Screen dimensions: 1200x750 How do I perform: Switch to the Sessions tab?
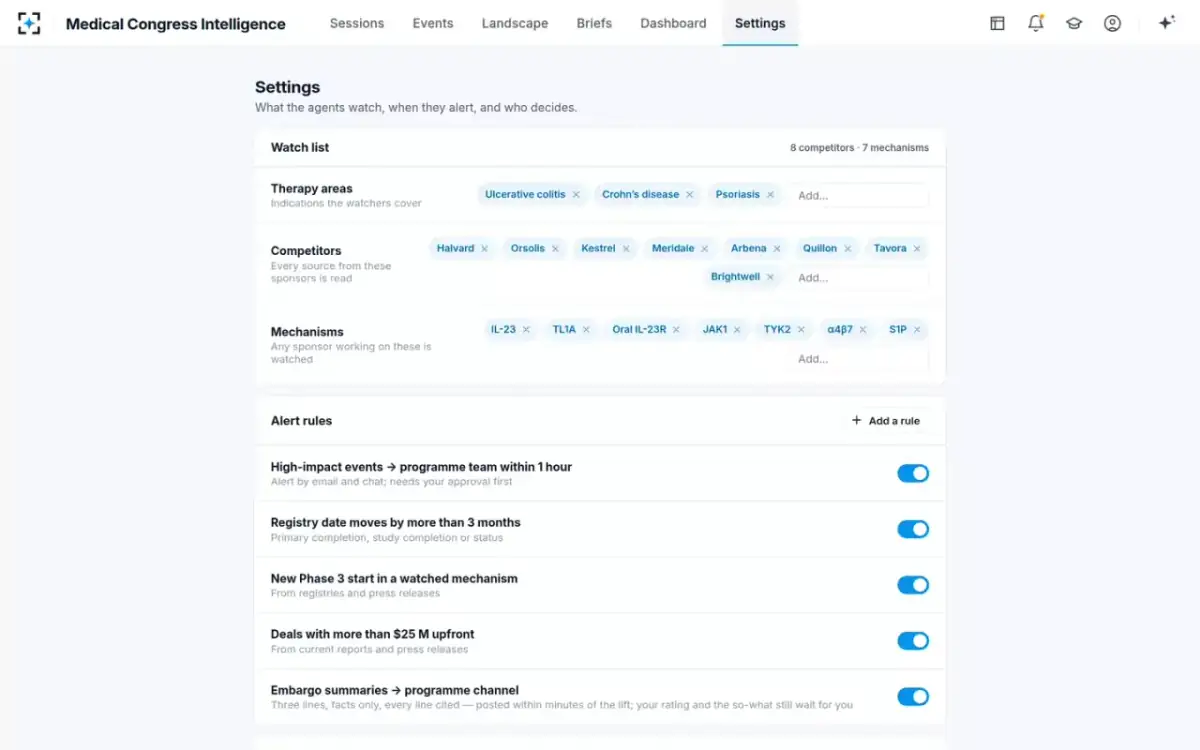(357, 23)
